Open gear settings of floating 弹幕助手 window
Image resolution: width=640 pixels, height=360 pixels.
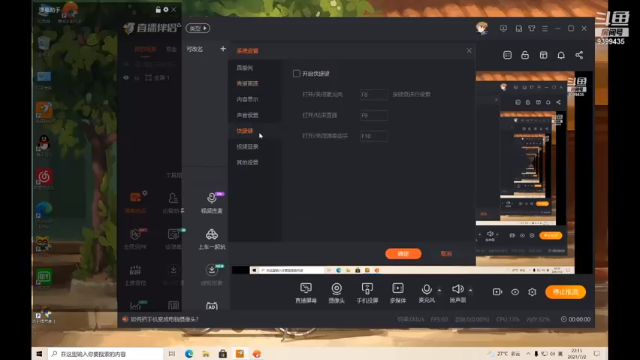(166, 9)
